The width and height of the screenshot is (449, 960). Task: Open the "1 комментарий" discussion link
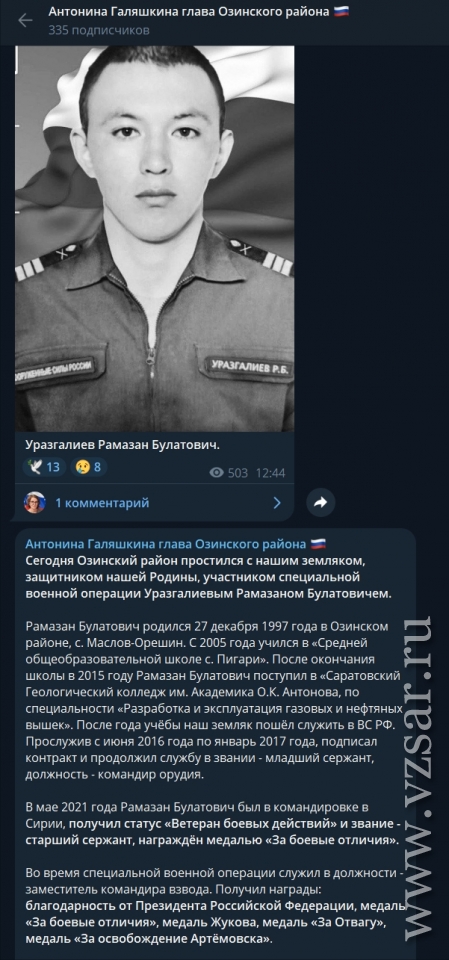point(102,503)
